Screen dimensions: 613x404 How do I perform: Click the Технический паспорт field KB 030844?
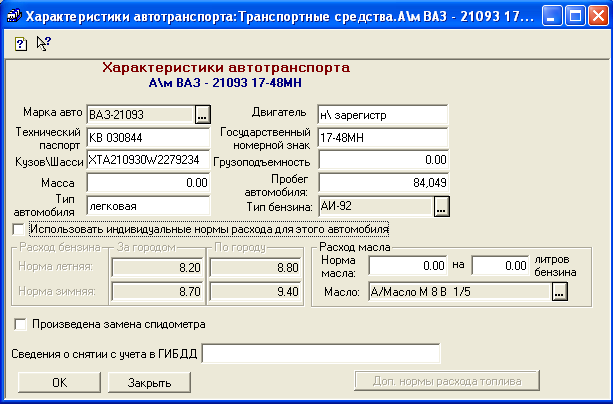tap(148, 138)
